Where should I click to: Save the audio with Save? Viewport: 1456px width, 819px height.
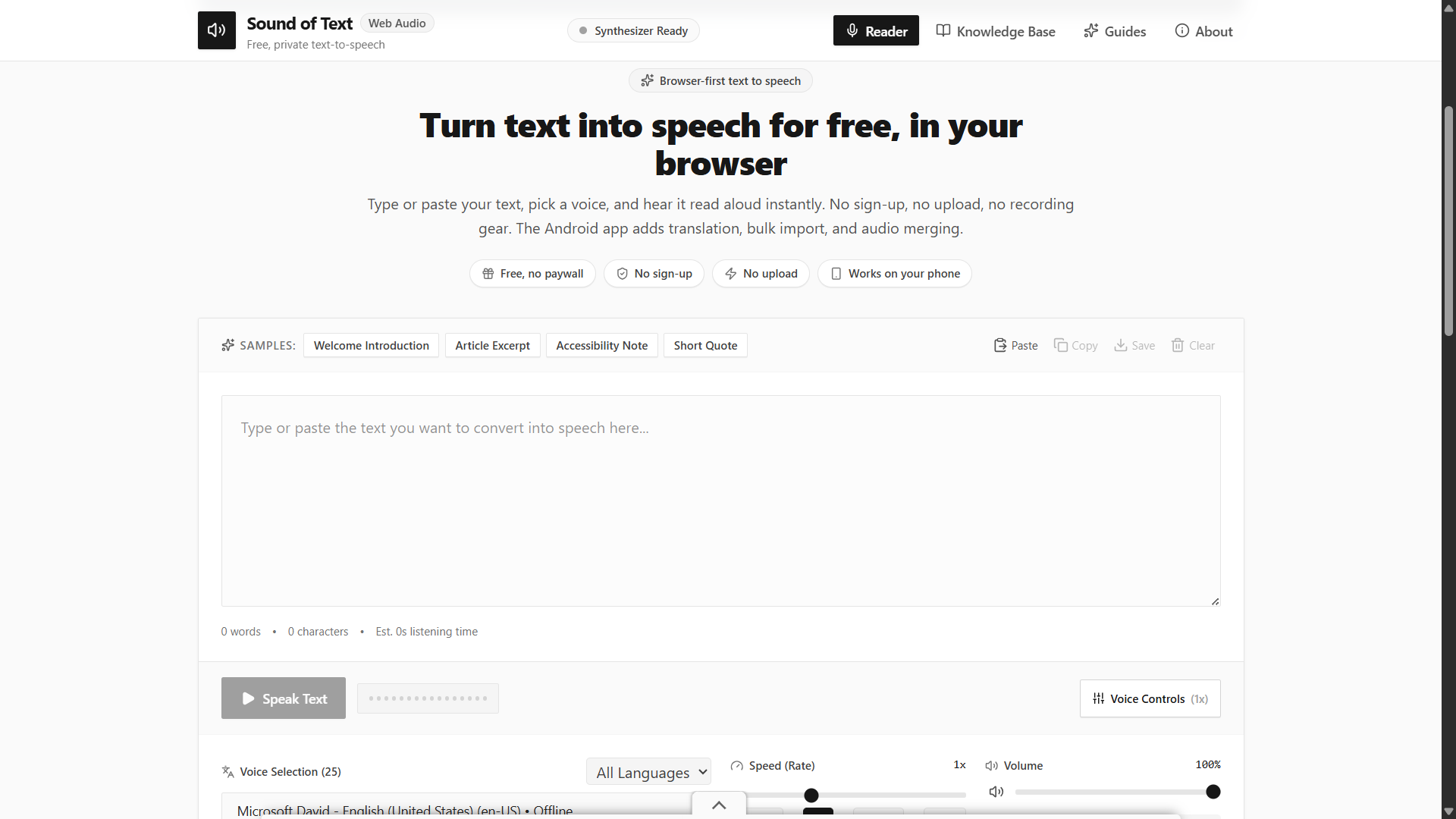pyautogui.click(x=1134, y=345)
